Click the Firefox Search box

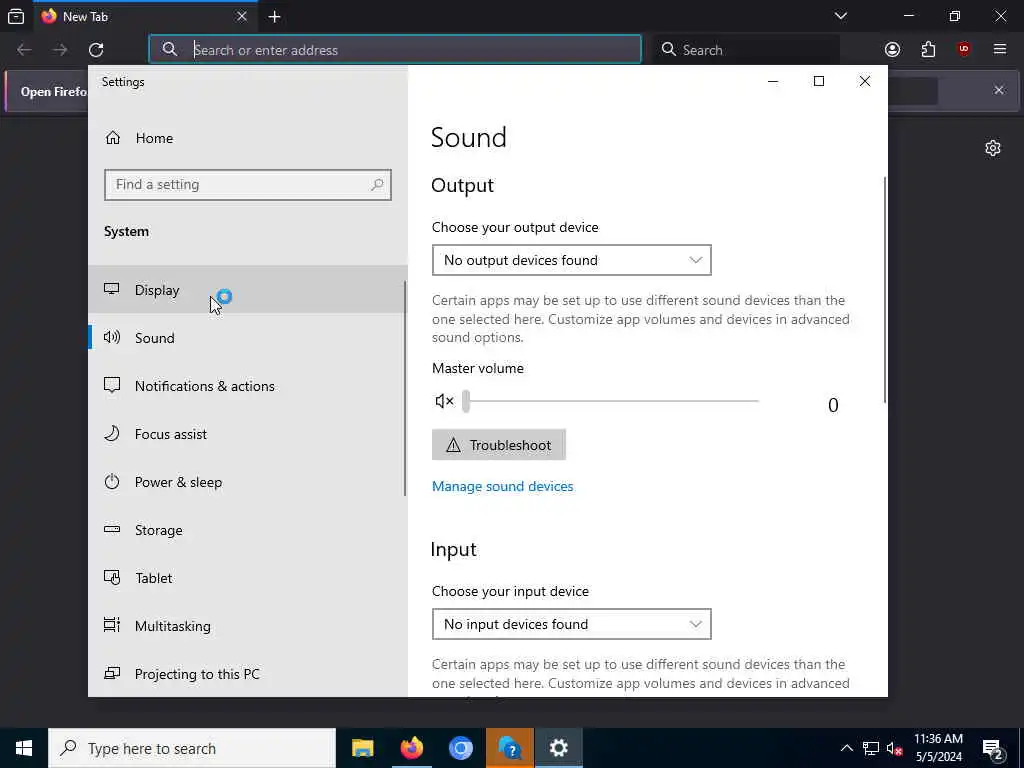point(747,50)
